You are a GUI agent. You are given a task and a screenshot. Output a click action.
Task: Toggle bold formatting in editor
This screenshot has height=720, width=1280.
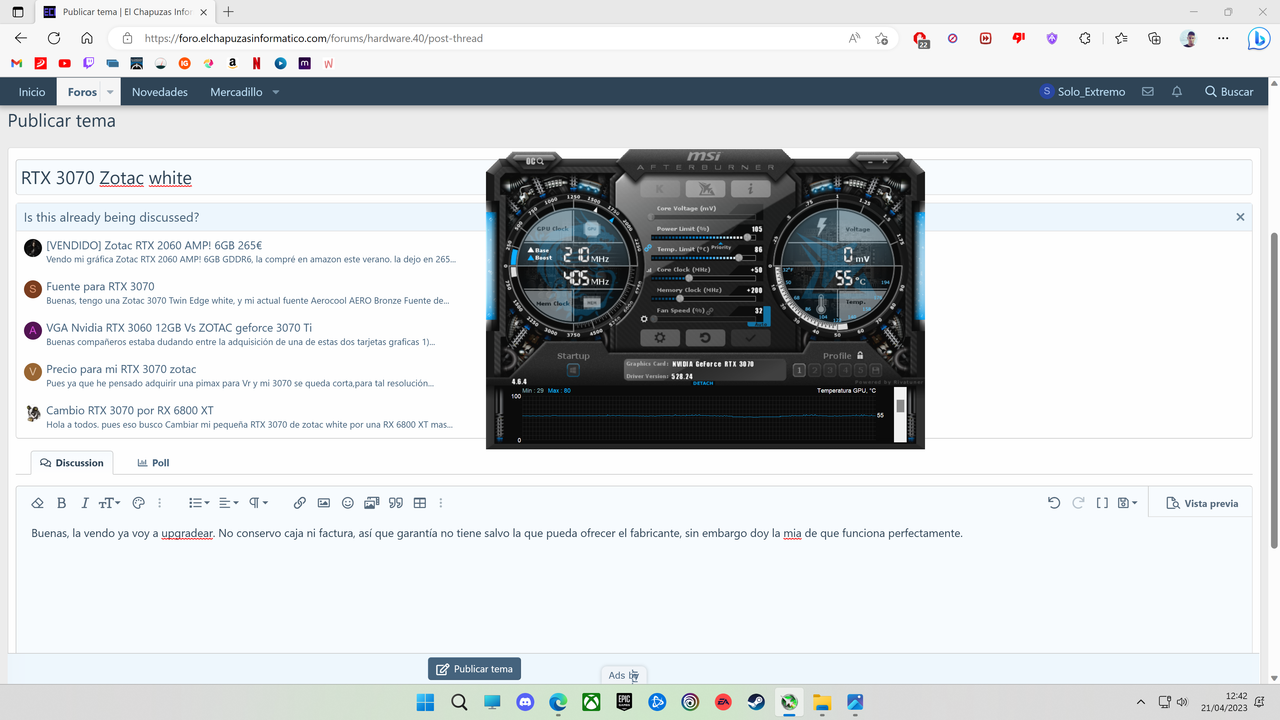(x=61, y=503)
